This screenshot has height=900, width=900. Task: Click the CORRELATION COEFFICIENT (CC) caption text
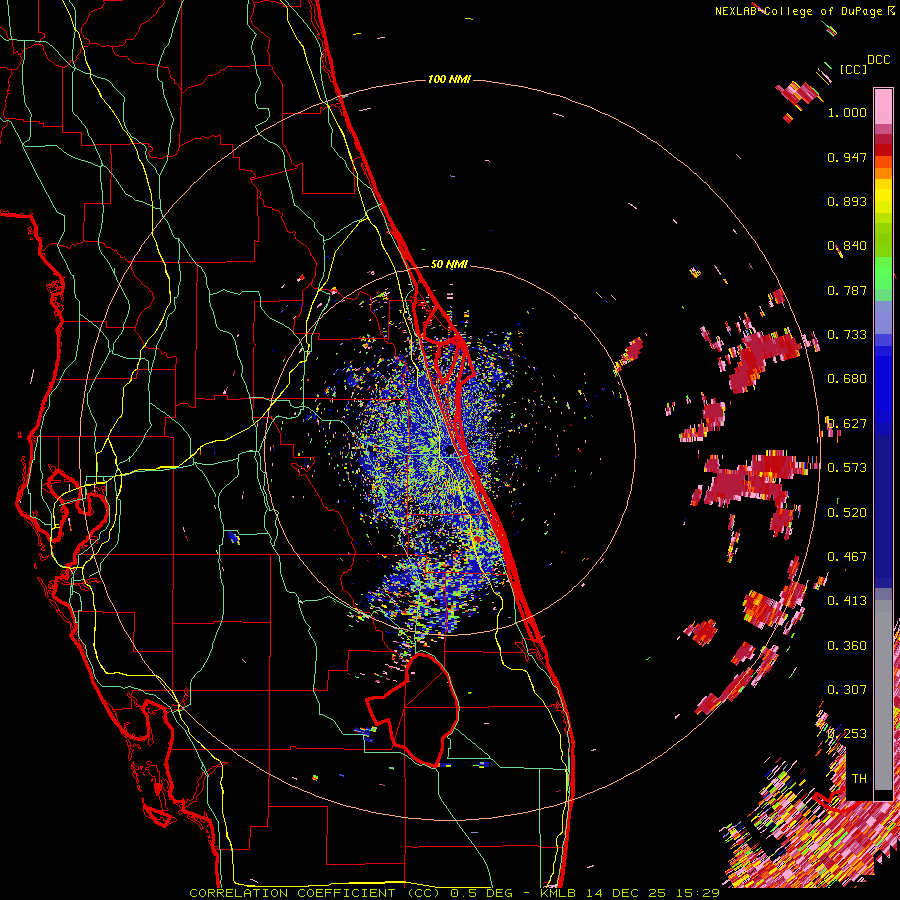pos(315,893)
